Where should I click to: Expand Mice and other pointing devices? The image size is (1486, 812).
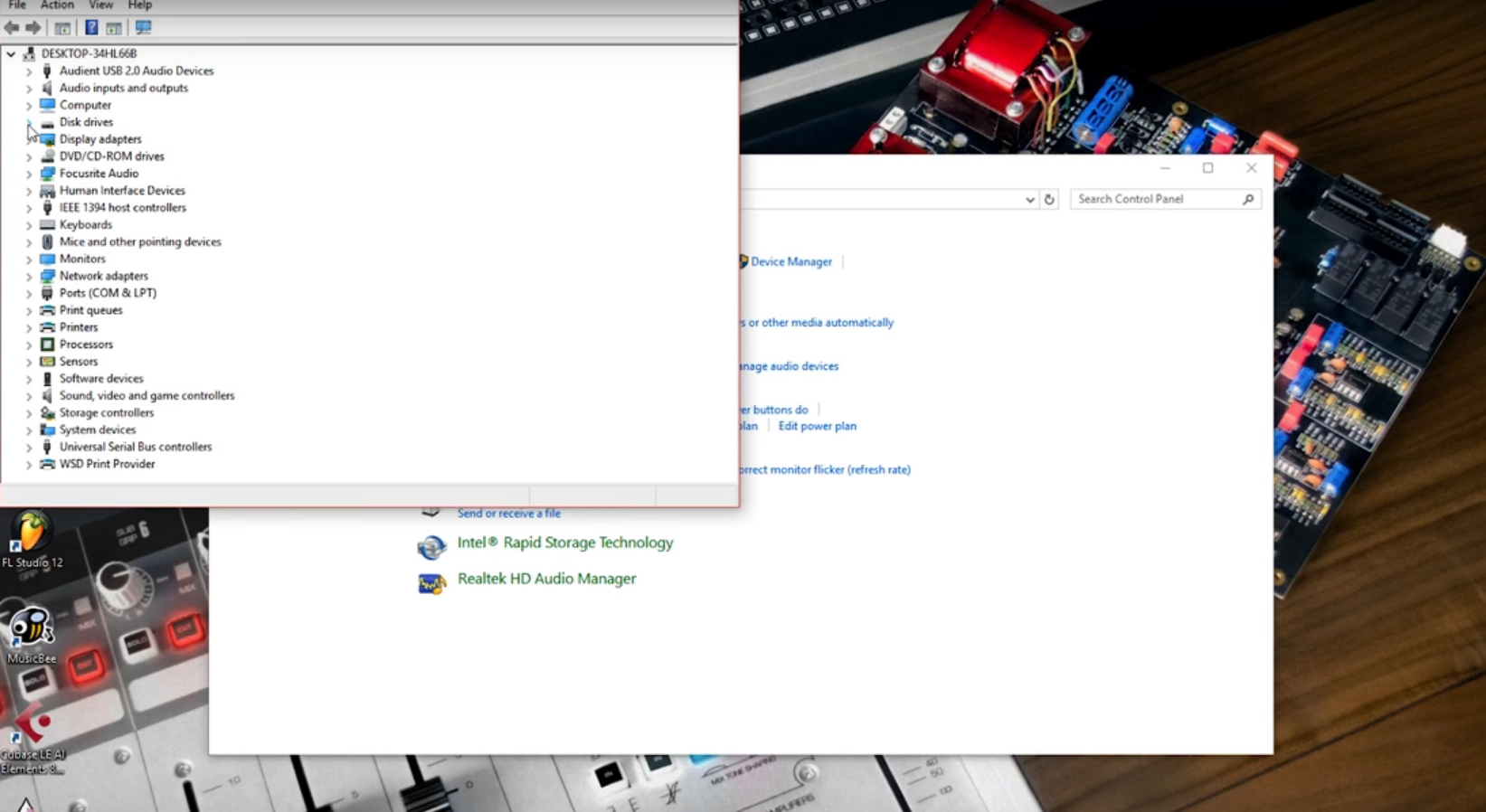pos(28,242)
